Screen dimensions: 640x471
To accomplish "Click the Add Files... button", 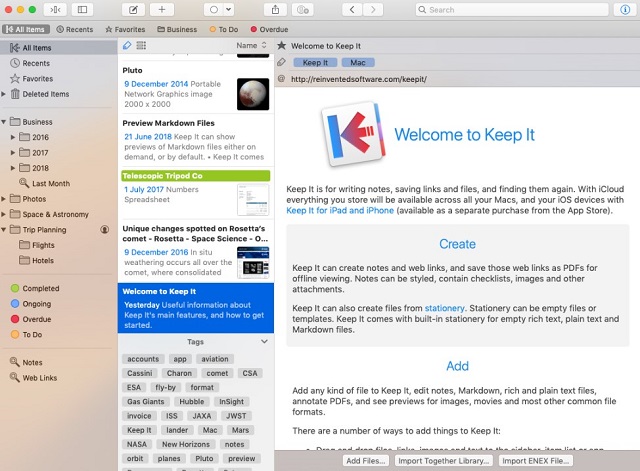I will pos(366,461).
